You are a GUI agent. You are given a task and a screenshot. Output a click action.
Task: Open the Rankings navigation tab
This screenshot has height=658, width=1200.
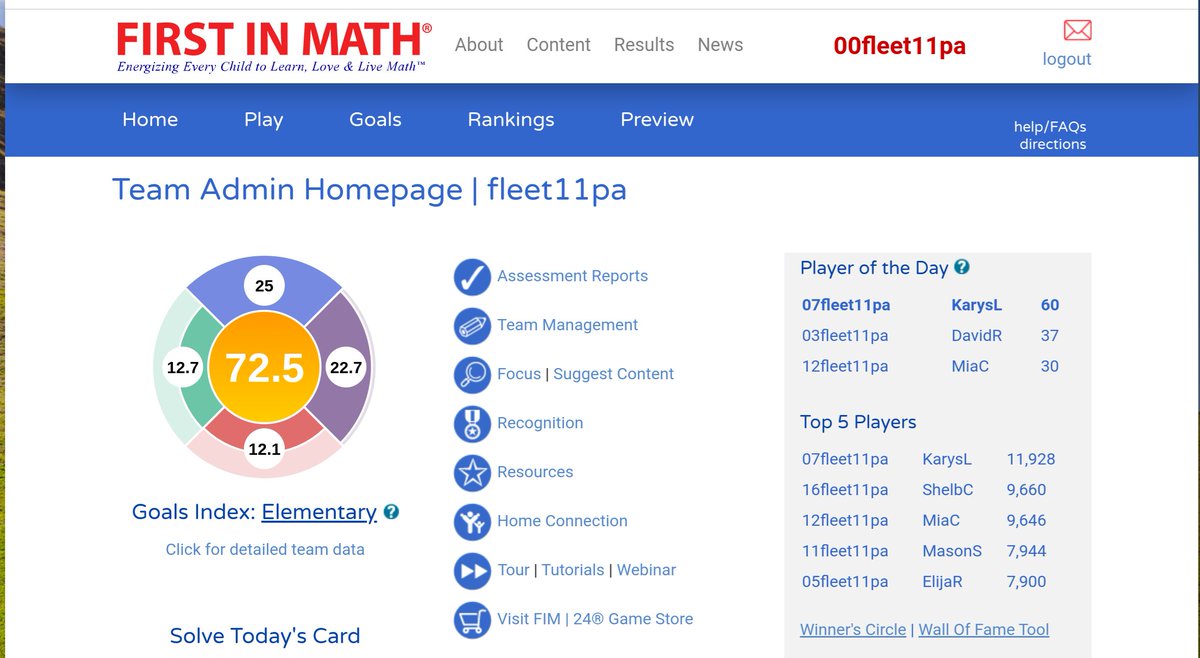[x=511, y=119]
